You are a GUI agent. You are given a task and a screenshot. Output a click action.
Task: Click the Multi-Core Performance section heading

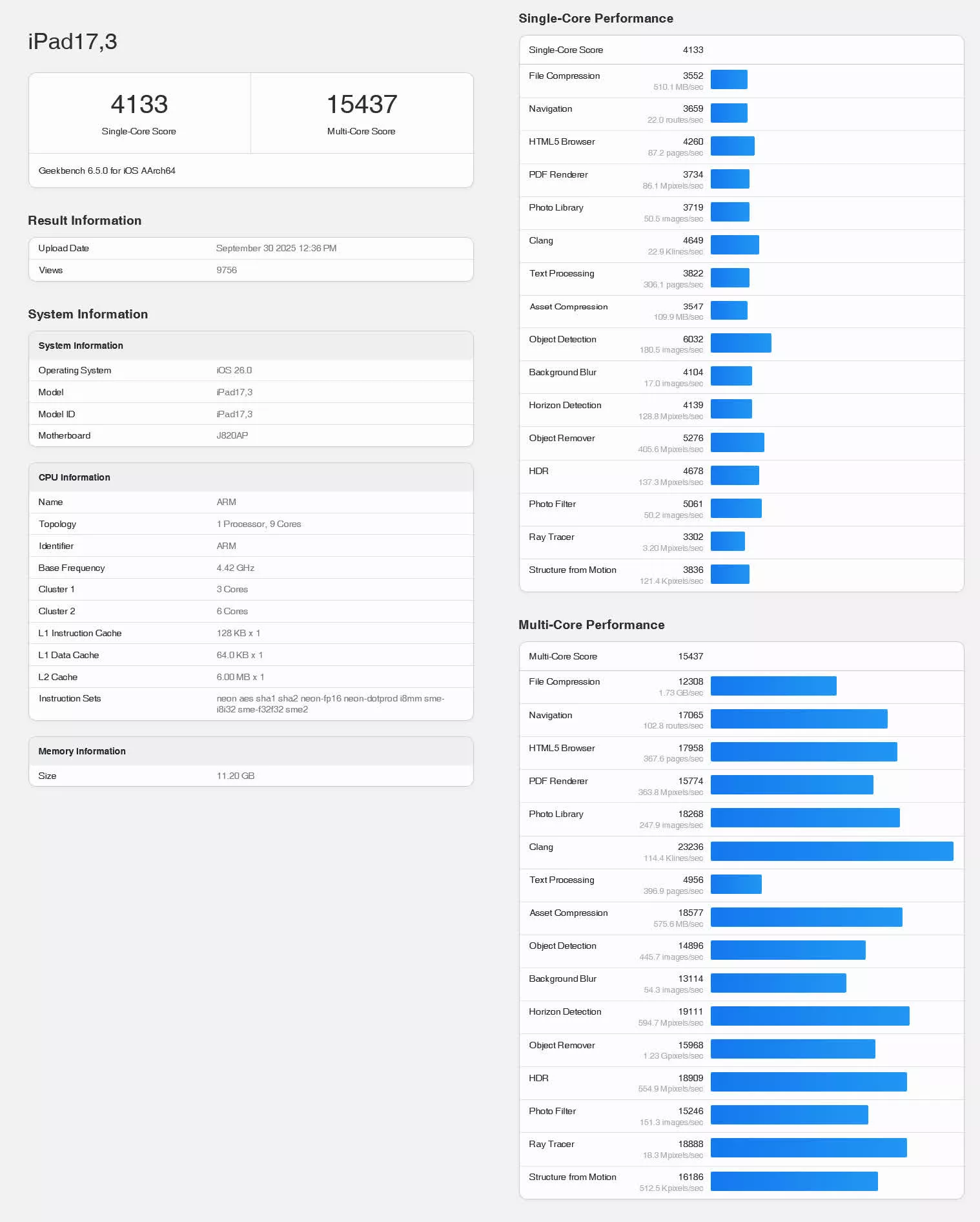pos(591,625)
